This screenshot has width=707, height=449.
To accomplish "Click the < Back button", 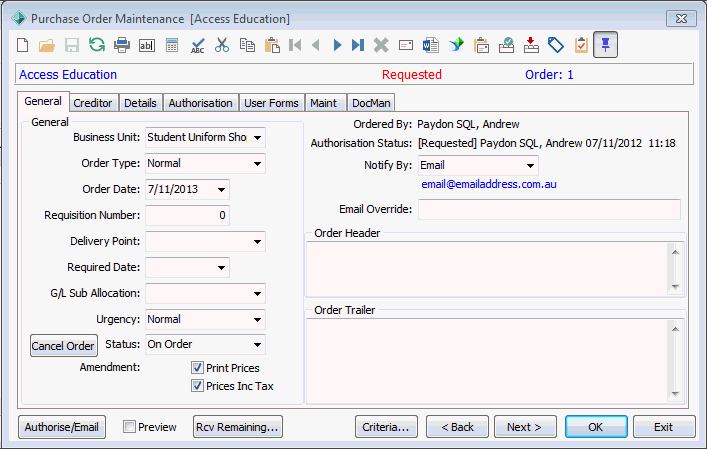I will (x=457, y=427).
